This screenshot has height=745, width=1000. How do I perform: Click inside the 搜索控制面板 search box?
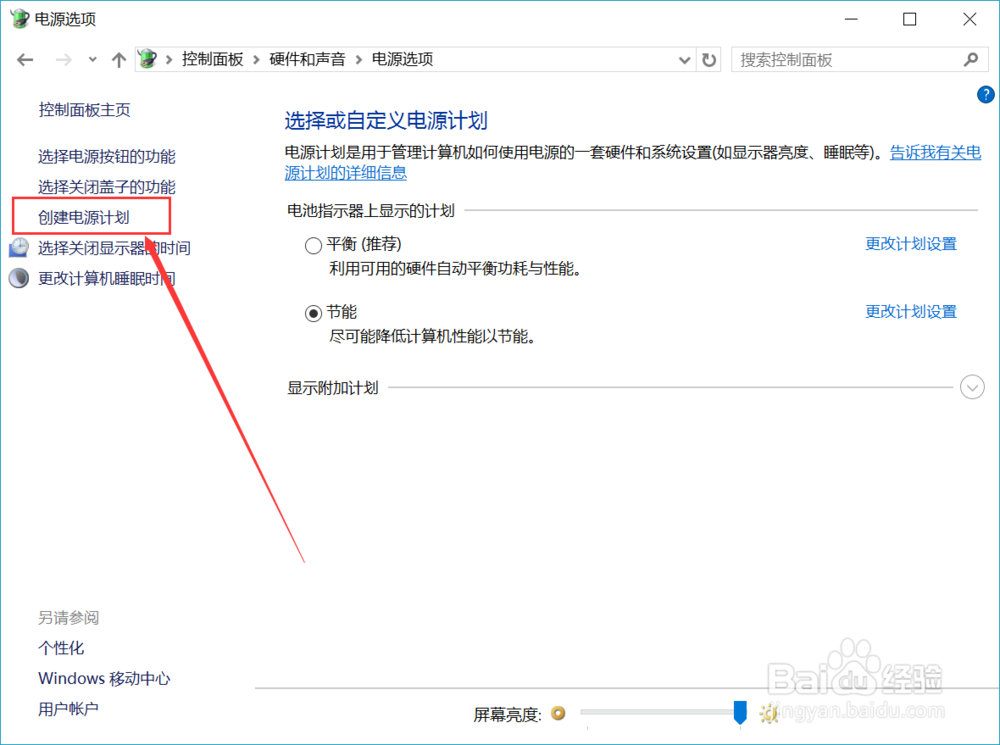click(850, 60)
